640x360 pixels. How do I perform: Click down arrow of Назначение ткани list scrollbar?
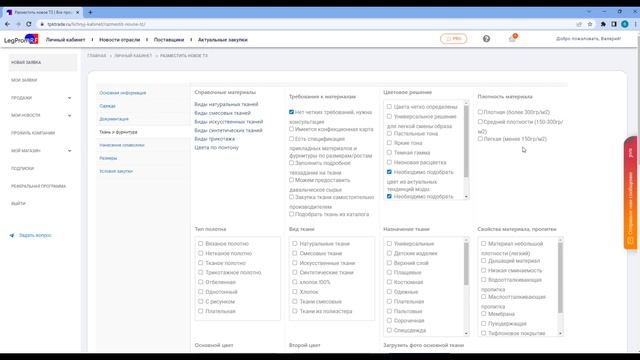[x=466, y=333]
